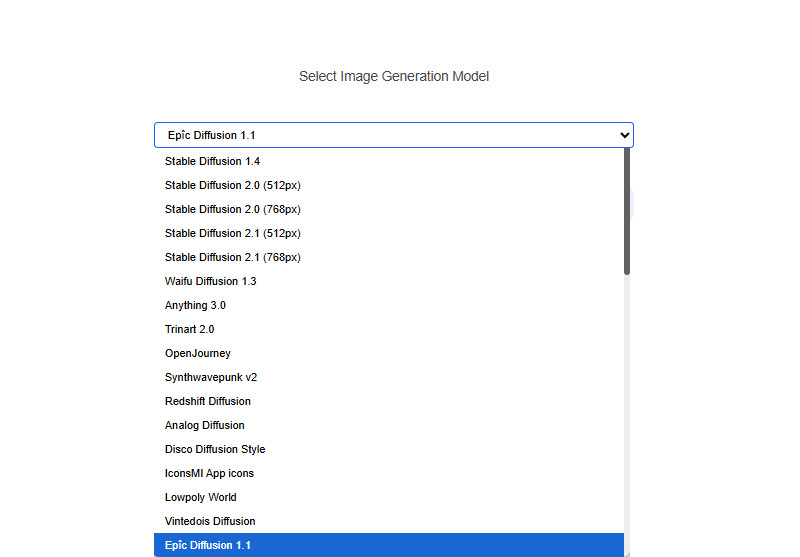Image resolution: width=800 pixels, height=557 pixels.
Task: Select Synthwavepunk v2 option
Action: click(389, 377)
